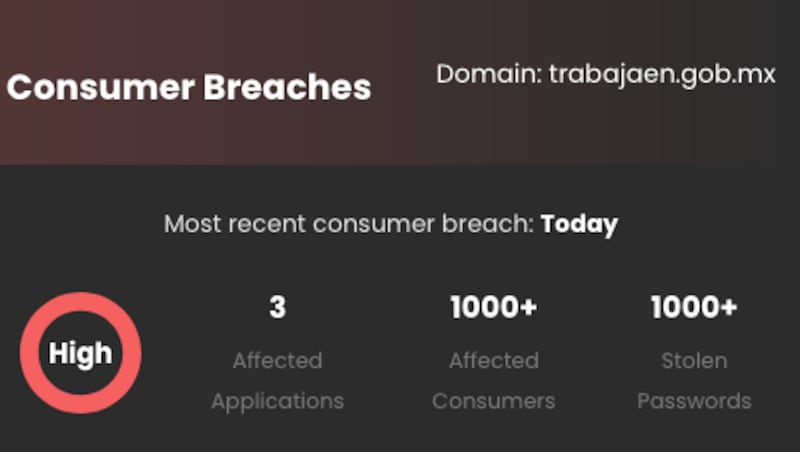
Task: Click the word 'Consumer' in the title
Action: pos(101,88)
